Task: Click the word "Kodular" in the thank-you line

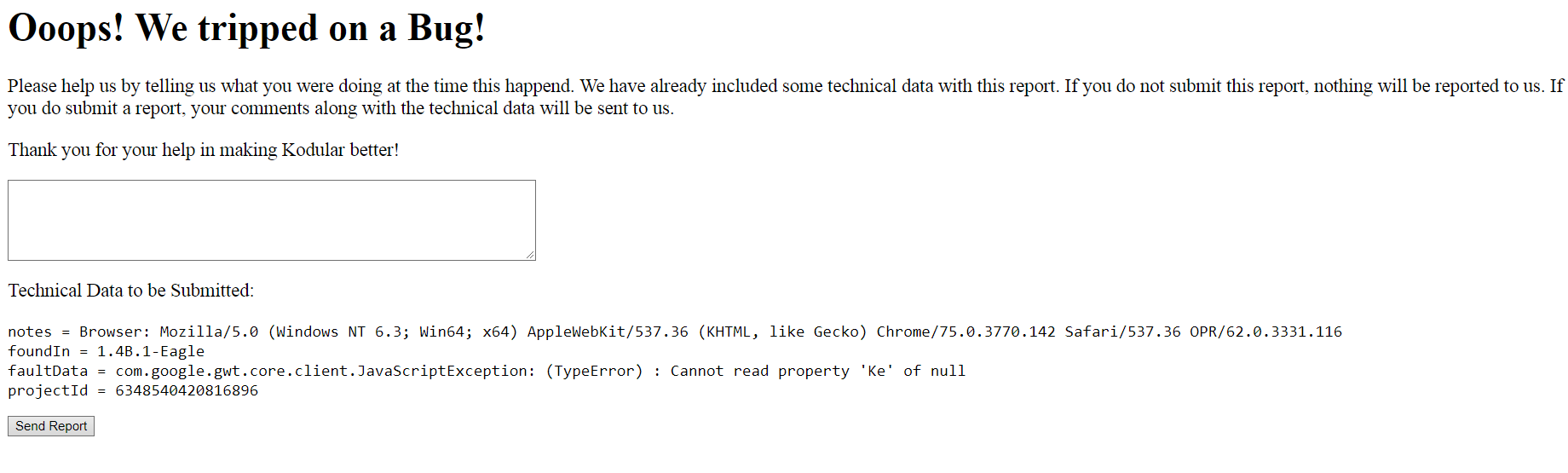Action: pyautogui.click(x=313, y=150)
